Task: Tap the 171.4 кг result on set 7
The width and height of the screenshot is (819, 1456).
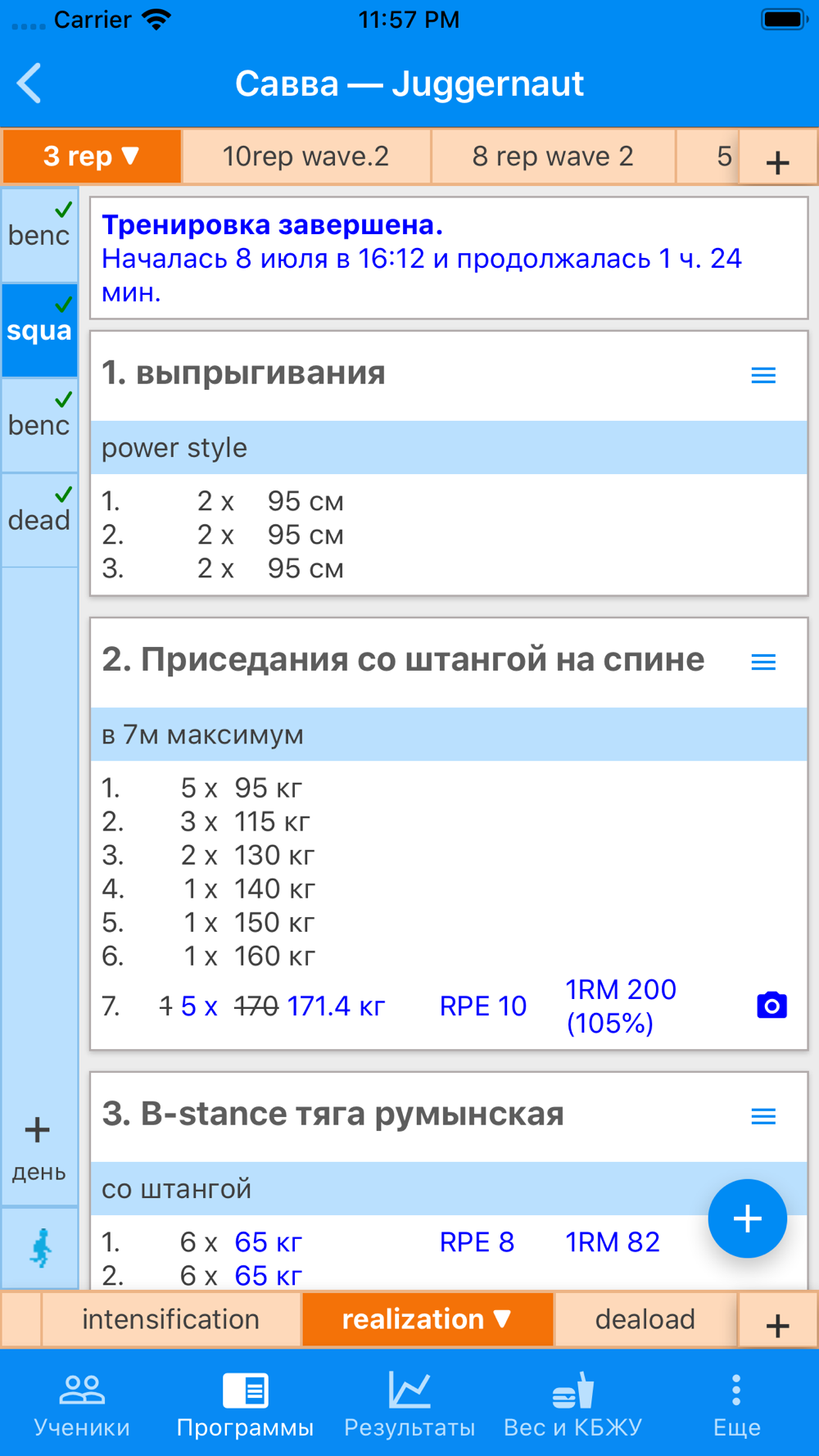Action: pyautogui.click(x=337, y=1006)
